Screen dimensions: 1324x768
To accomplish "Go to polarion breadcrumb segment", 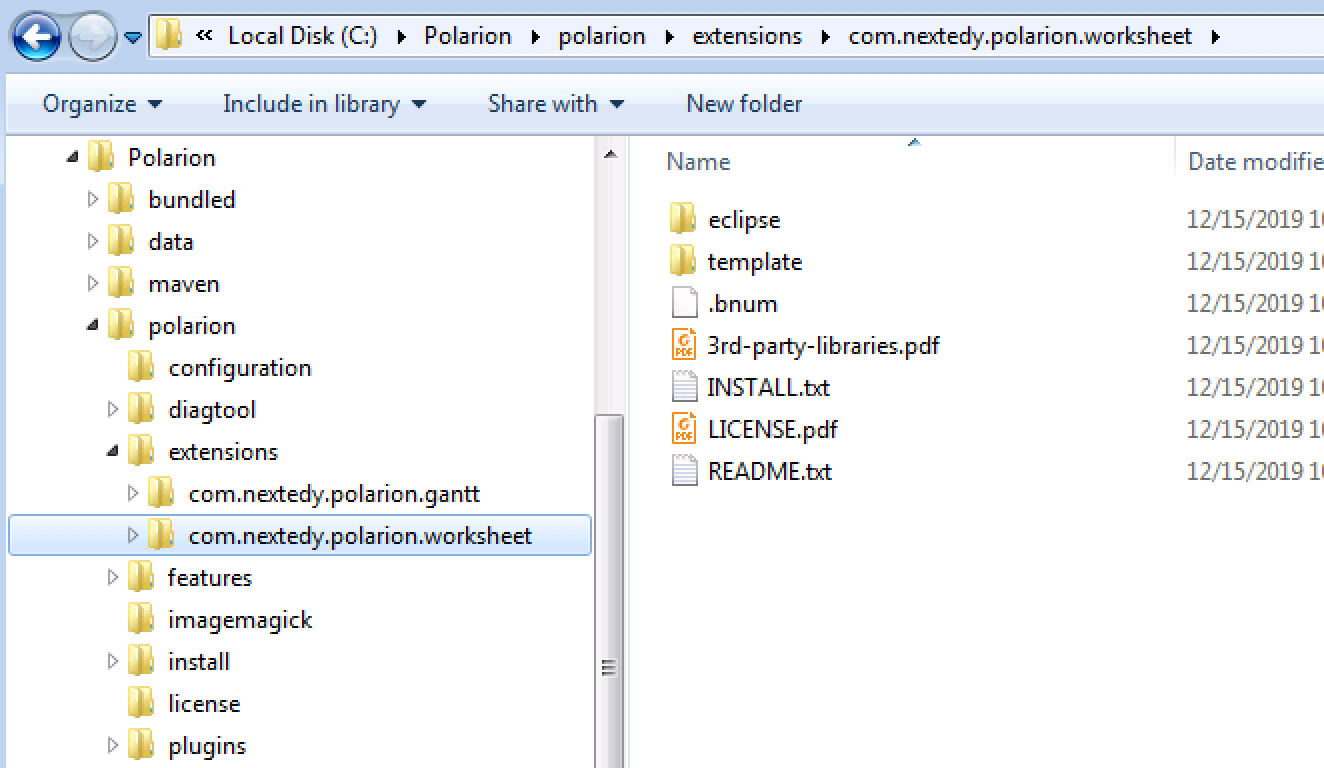I will pos(602,36).
